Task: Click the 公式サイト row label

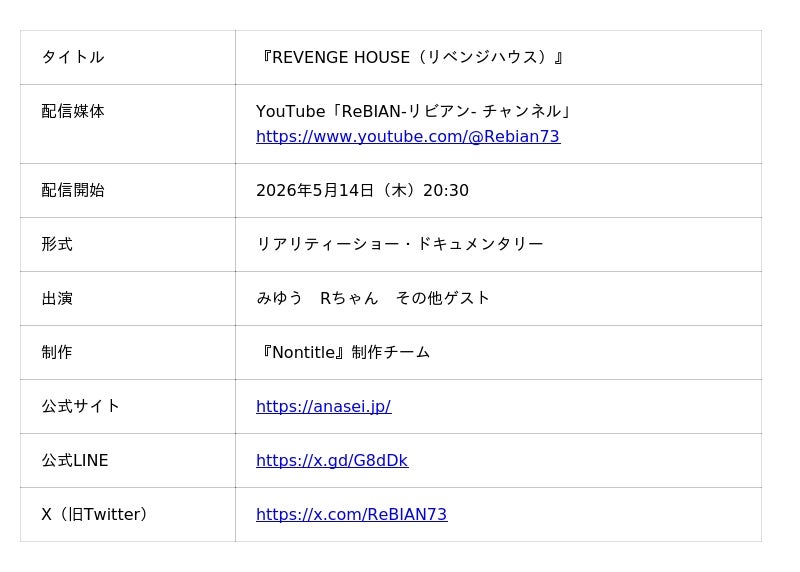Action: [x=80, y=407]
